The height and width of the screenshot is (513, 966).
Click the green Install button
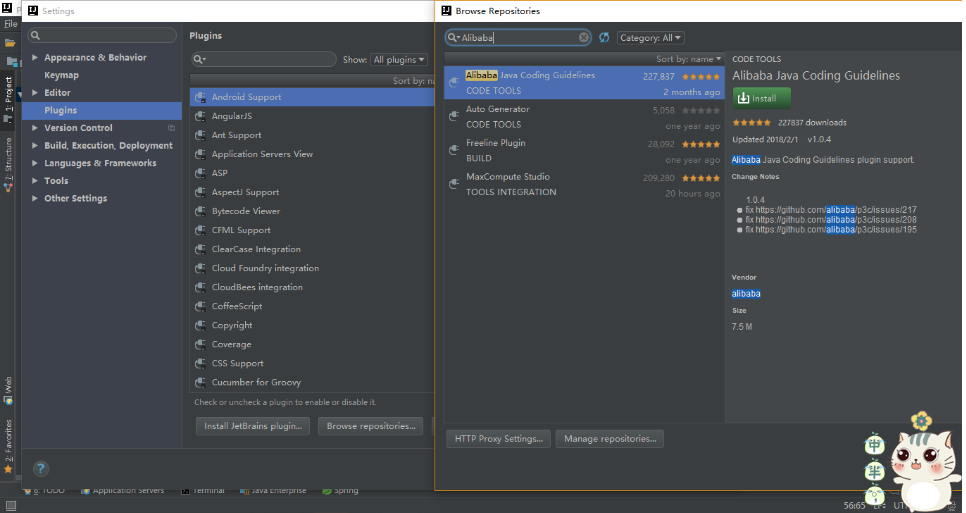tap(761, 99)
